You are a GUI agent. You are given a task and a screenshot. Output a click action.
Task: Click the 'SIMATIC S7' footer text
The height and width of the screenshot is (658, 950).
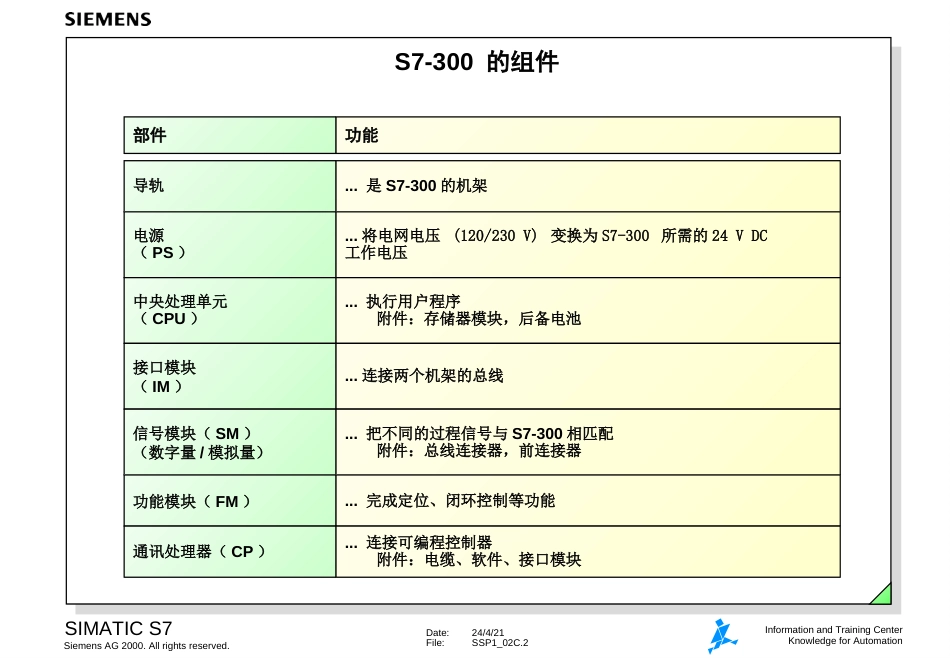pos(118,628)
